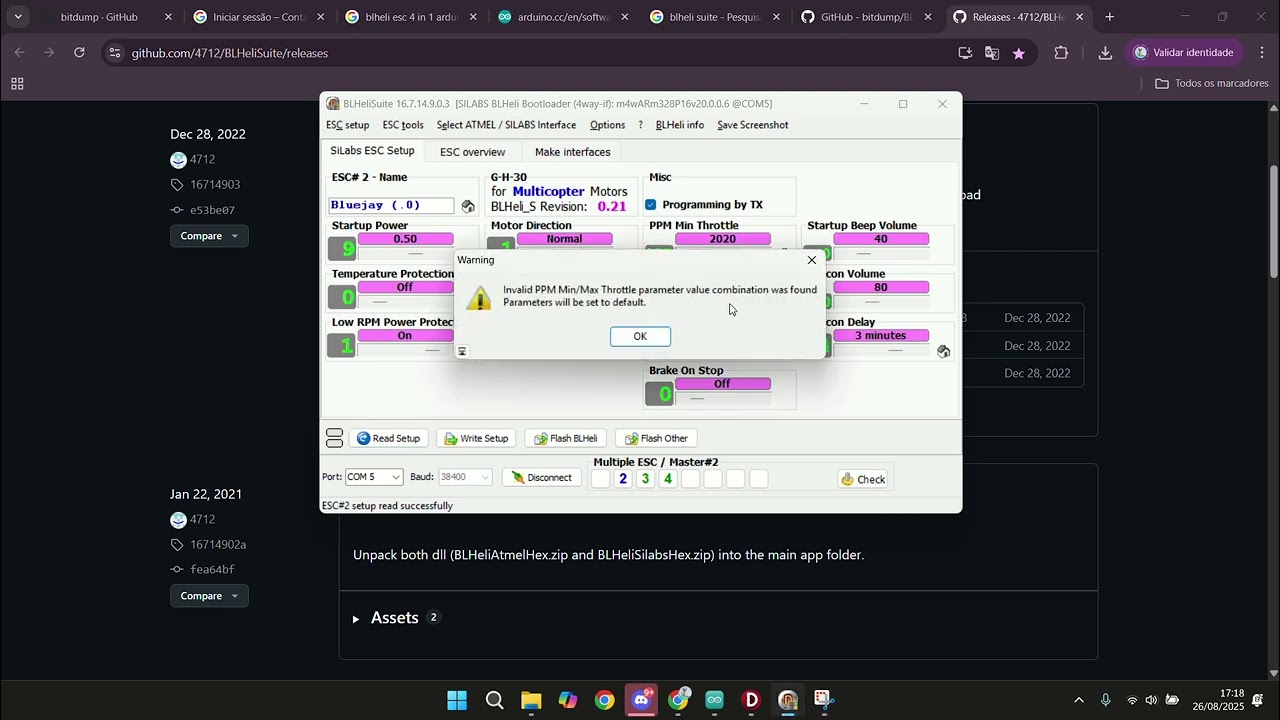Close the Warning dialog with its X
Viewport: 1280px width, 720px height.
[812, 260]
